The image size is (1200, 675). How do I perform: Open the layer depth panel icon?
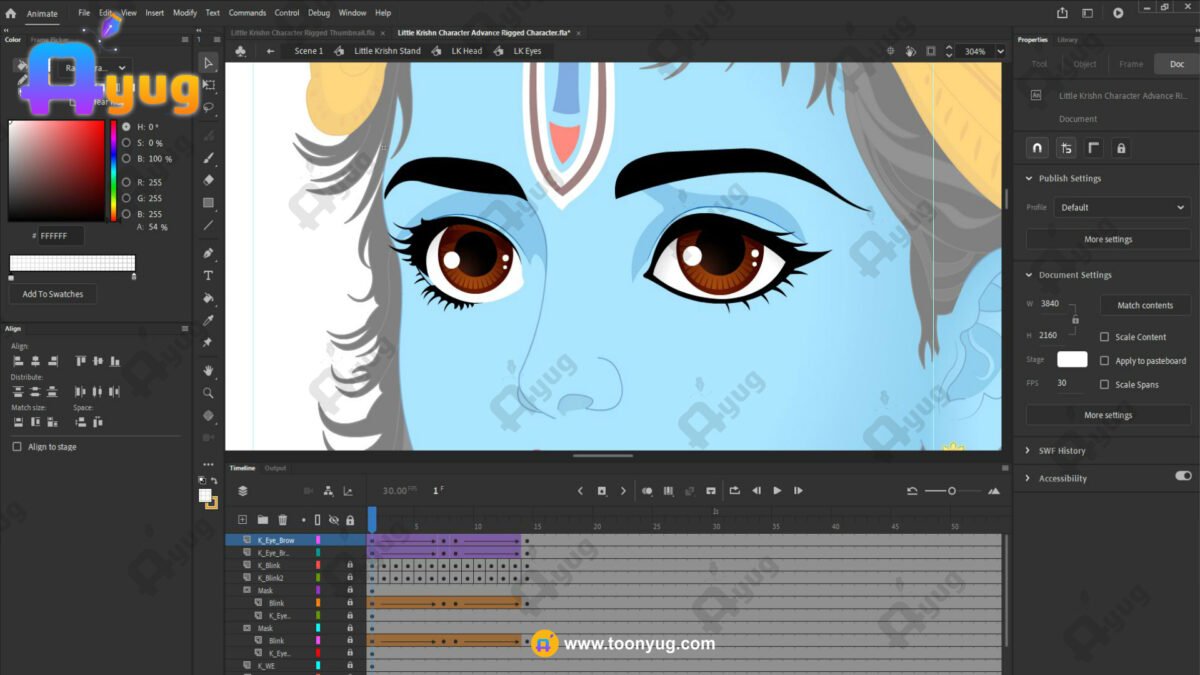tap(348, 491)
